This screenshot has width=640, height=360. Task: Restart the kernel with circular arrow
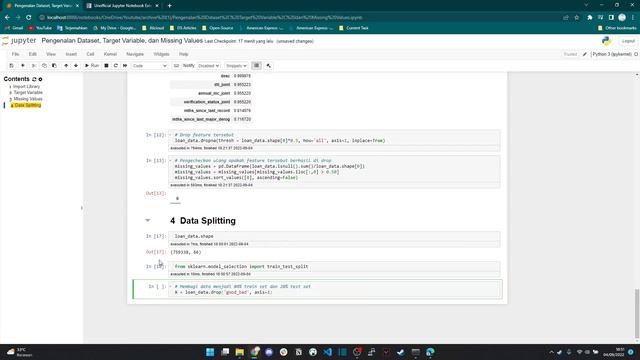click(x=116, y=66)
